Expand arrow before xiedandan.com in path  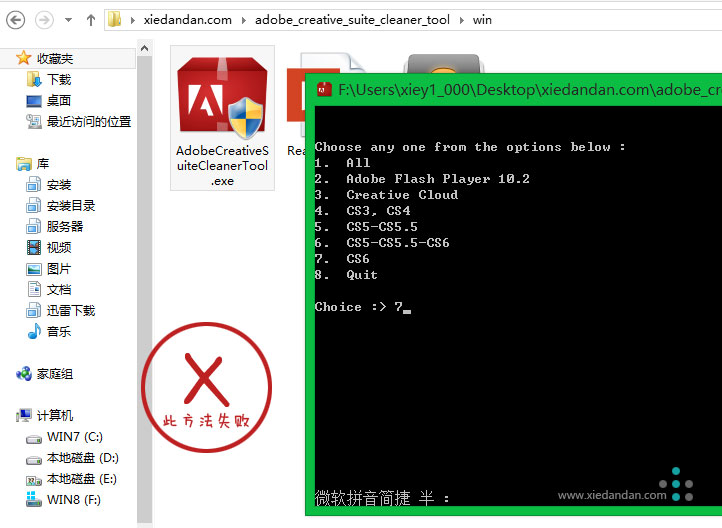coord(133,20)
